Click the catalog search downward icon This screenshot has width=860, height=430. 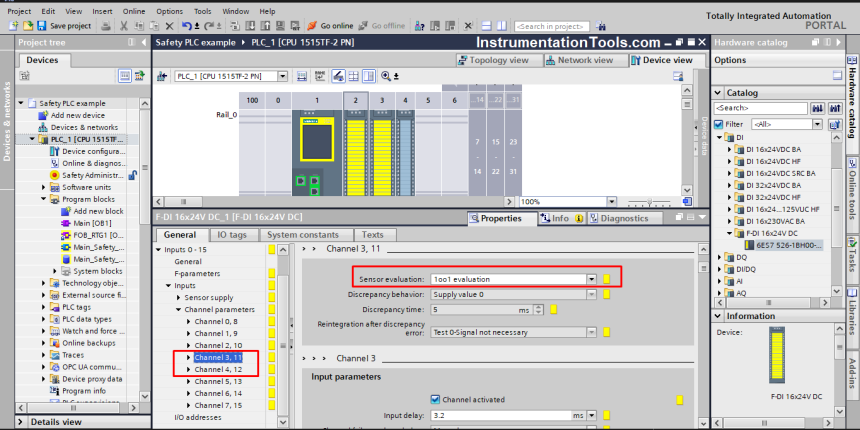coord(818,108)
